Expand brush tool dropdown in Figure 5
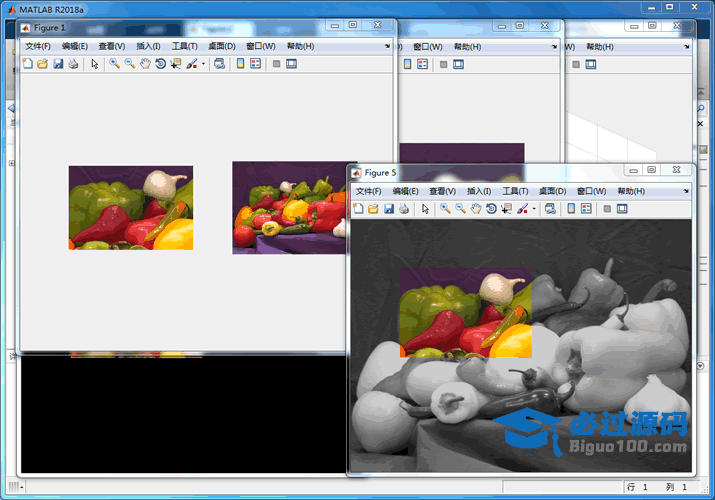The height and width of the screenshot is (500, 715). (x=534, y=209)
